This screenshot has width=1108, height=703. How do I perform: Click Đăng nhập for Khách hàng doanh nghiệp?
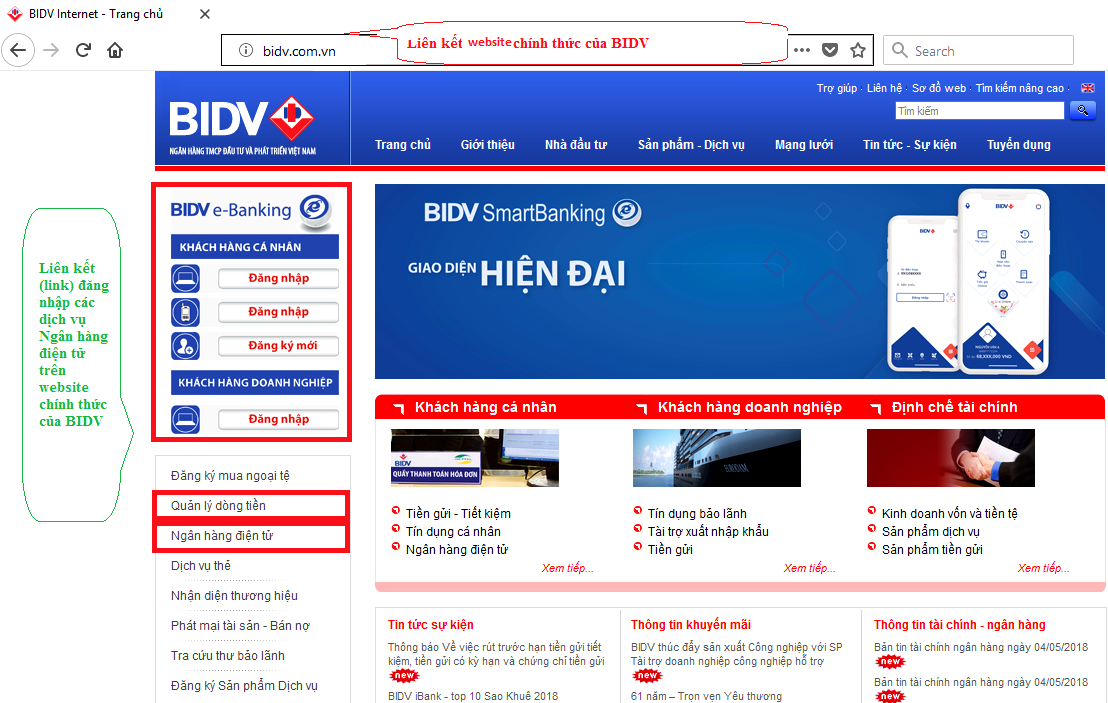(278, 420)
